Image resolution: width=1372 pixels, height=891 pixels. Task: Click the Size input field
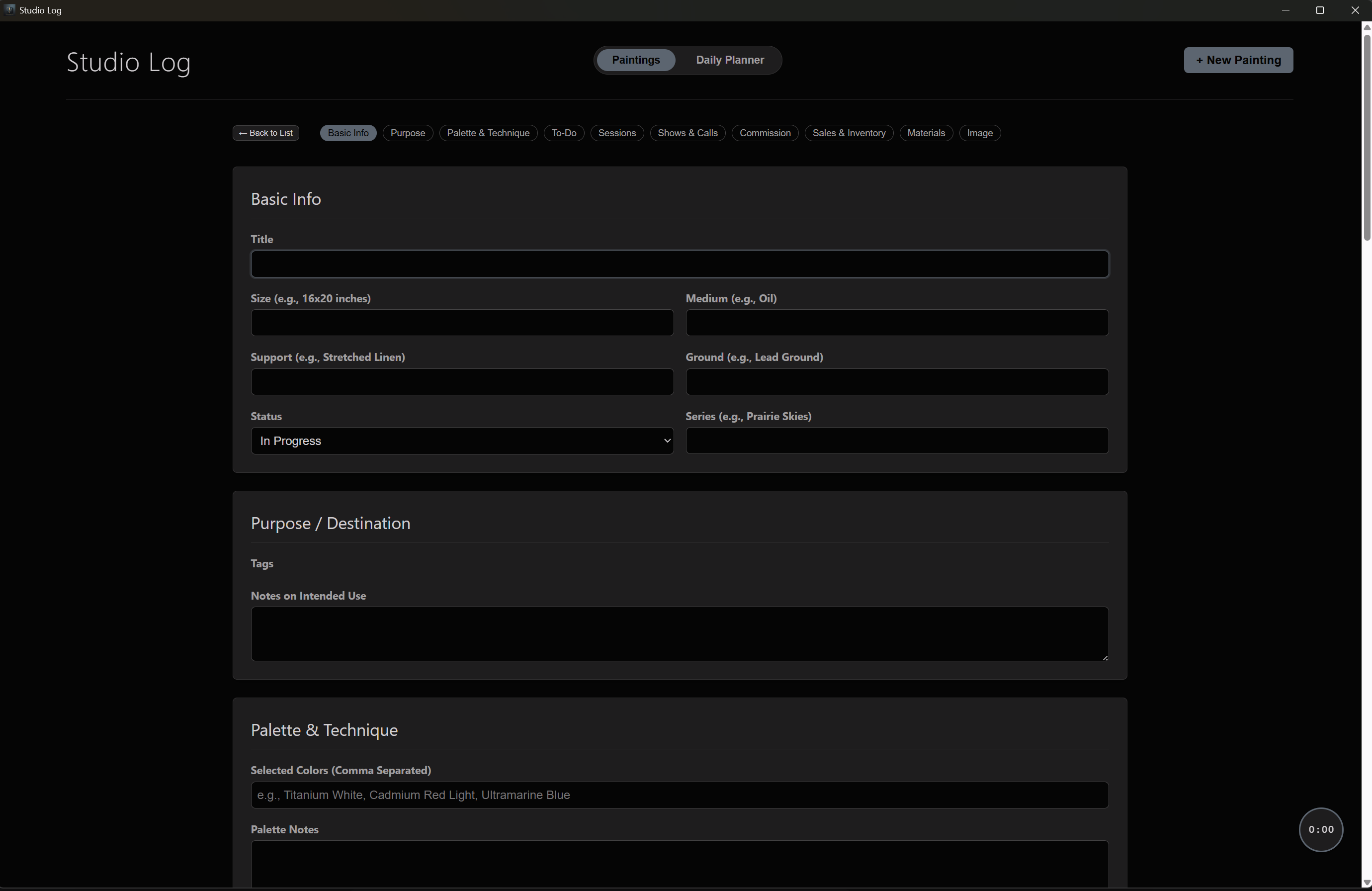462,323
